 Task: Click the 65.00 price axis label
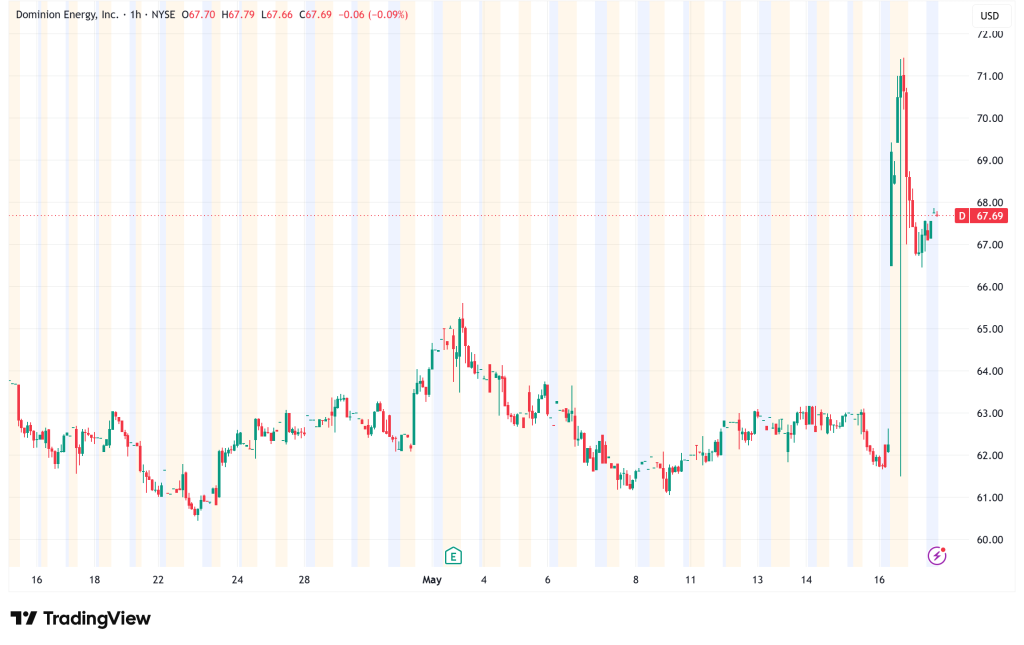989,329
